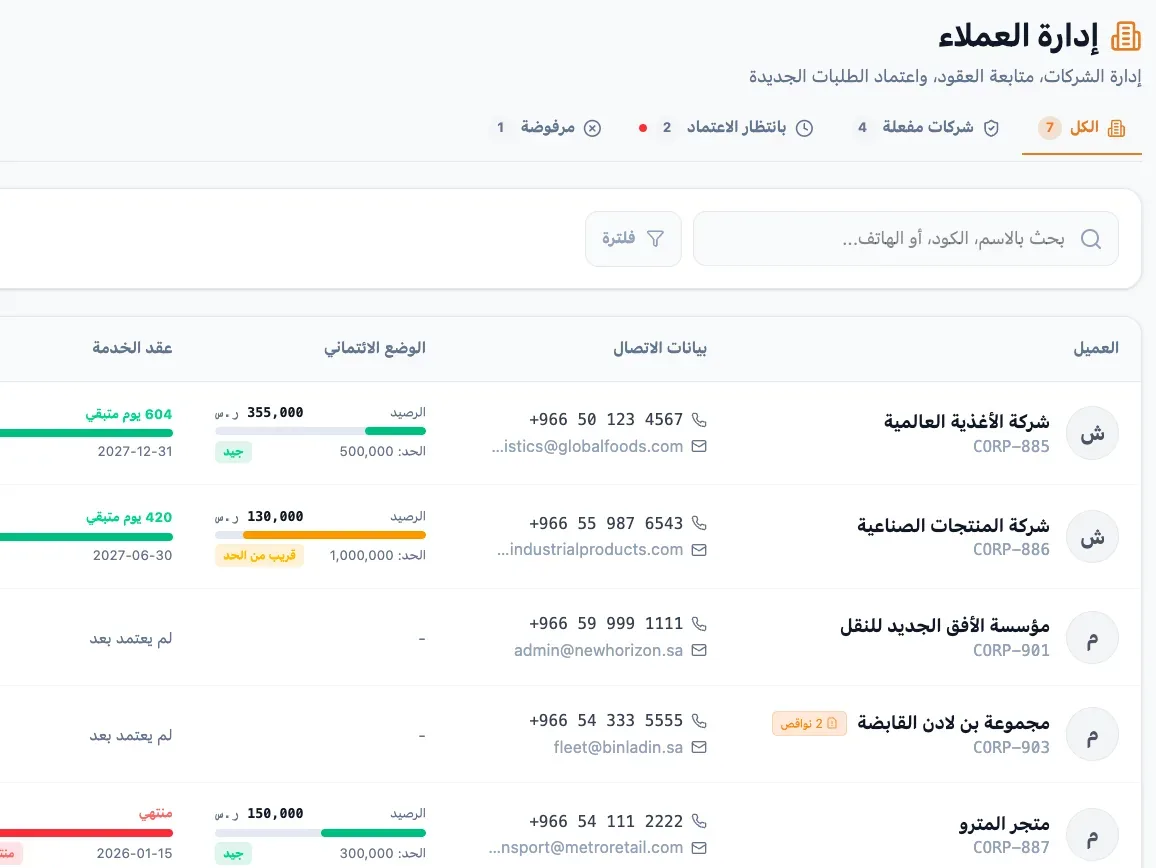Click the phone icon for +966 54 333 5555
Screen dimensions: 1156x868
[x=699, y=721]
